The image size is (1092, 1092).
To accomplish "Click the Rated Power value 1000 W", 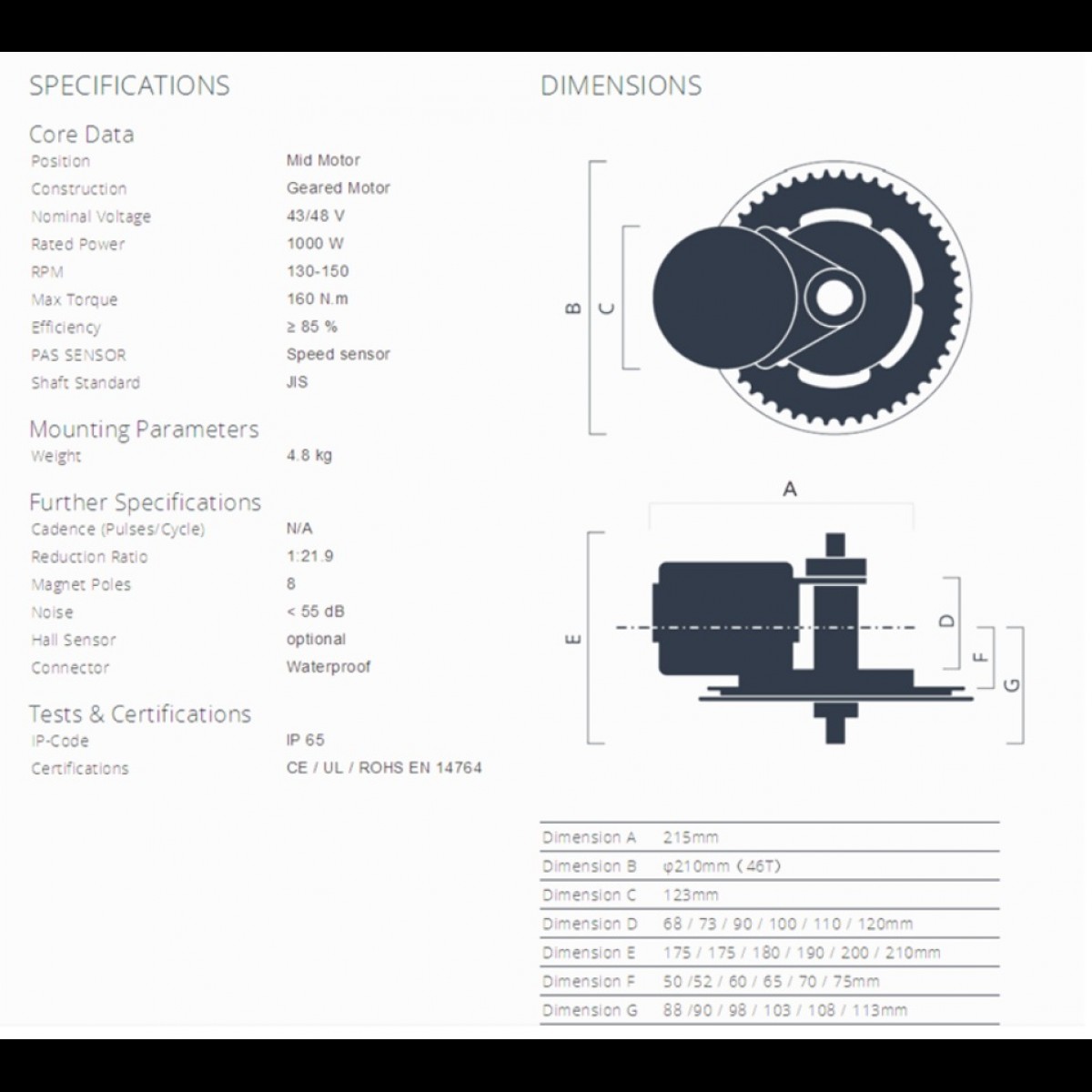I will click(x=315, y=243).
